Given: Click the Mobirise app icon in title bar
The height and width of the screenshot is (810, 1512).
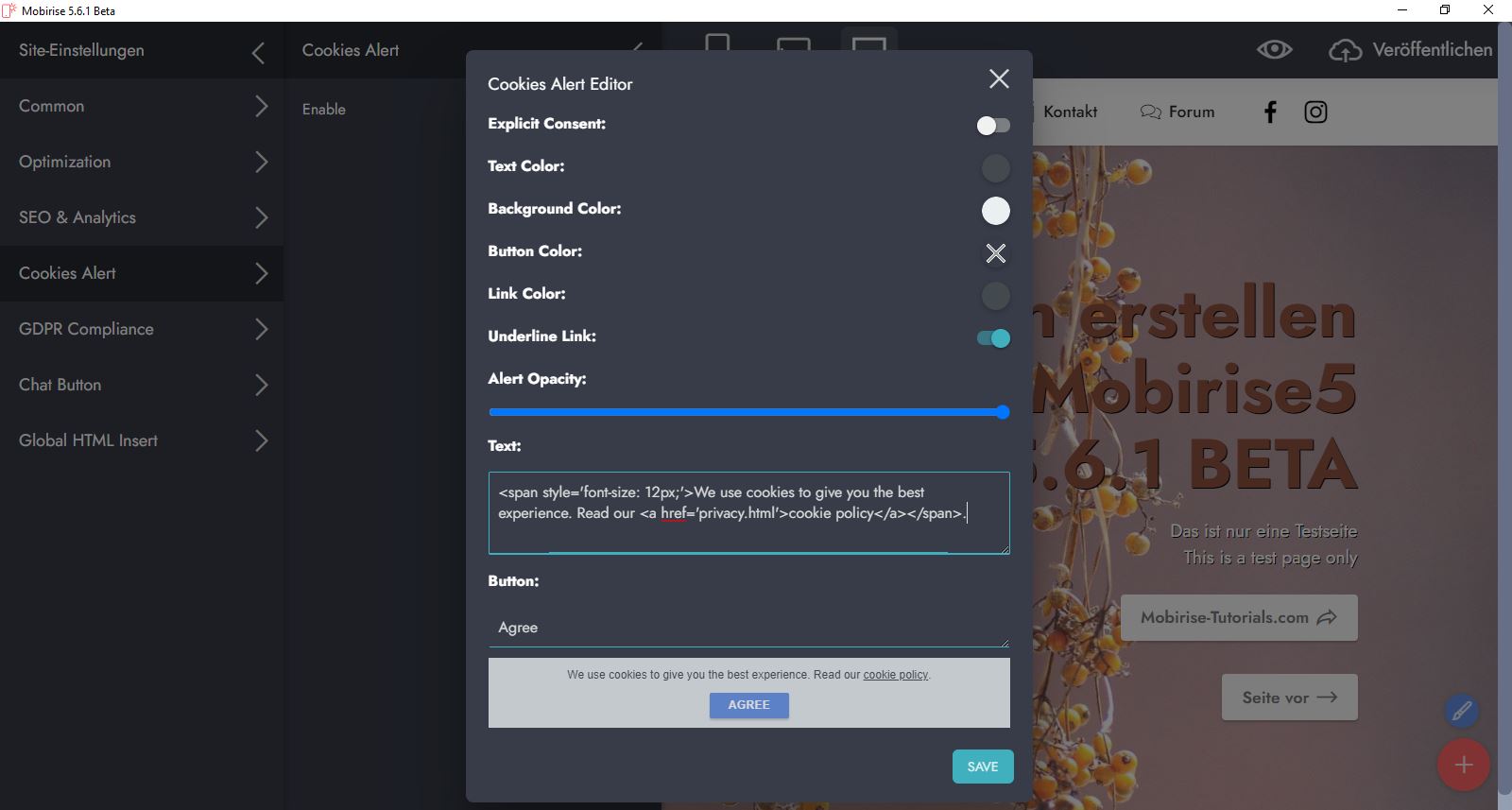Looking at the screenshot, I should (x=9, y=10).
